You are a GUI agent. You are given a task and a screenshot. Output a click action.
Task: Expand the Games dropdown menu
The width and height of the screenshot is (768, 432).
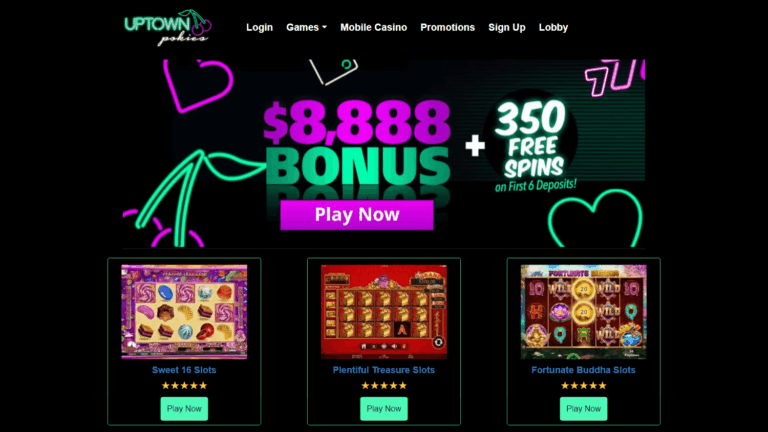pyautogui.click(x=306, y=27)
